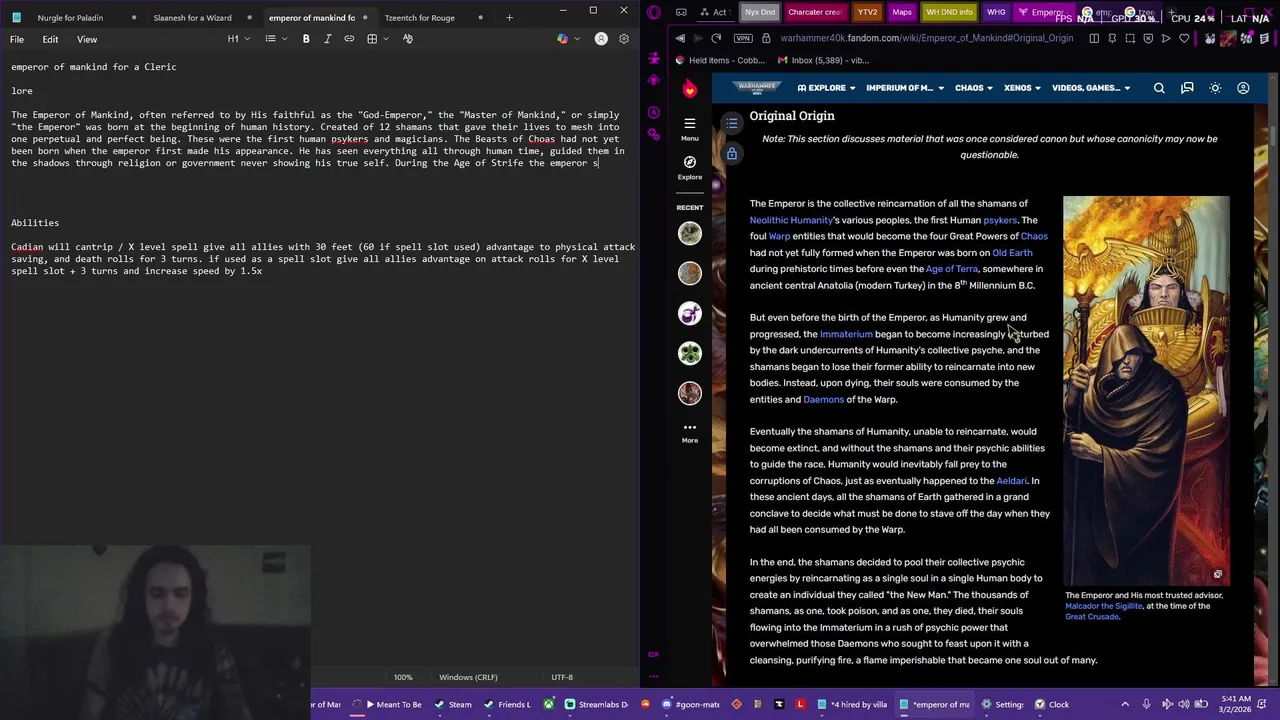Toggle wiki light/dark theme

coord(1215,88)
